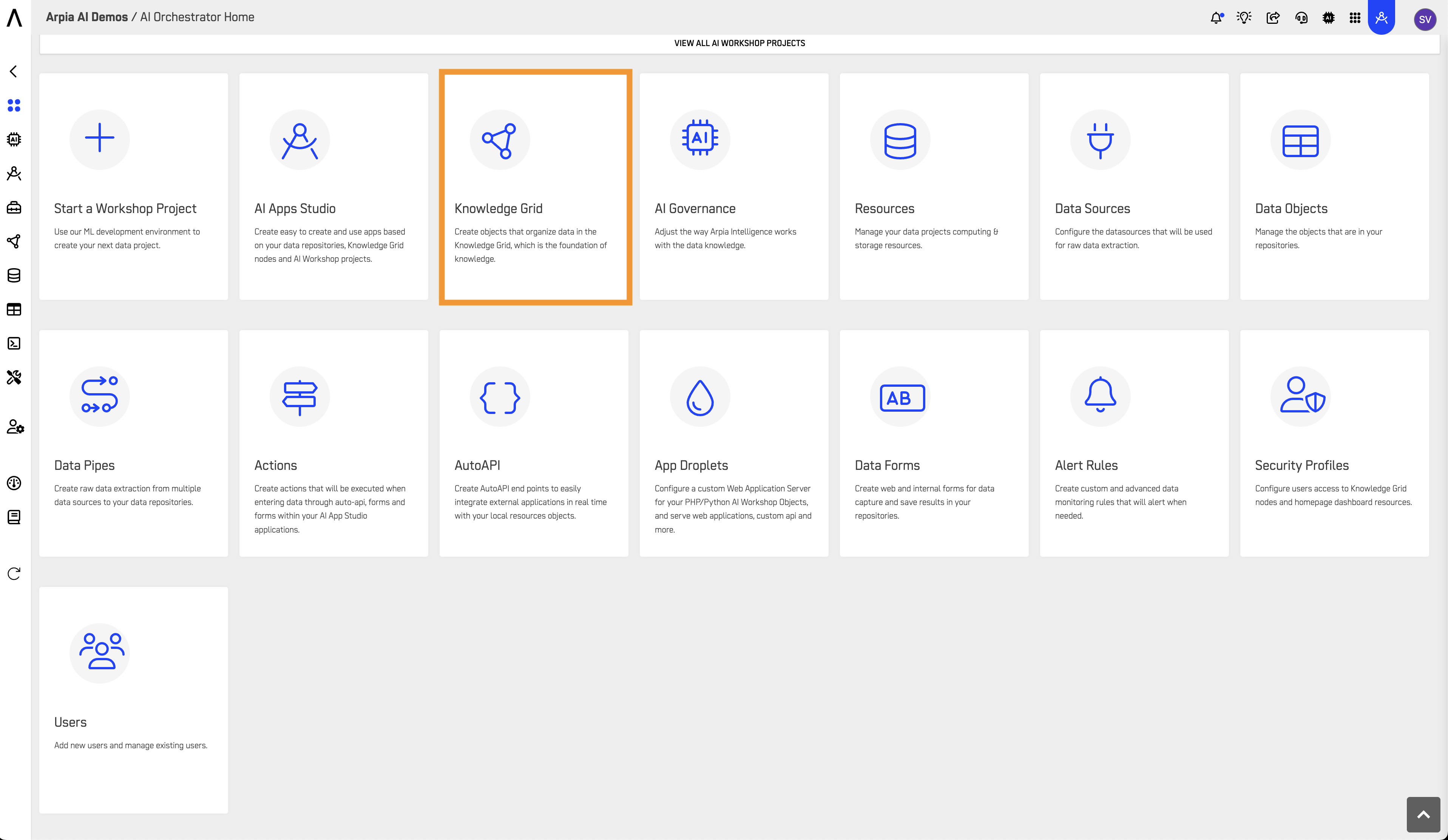
Task: Open Knowledge Grid node icon in the left sidebar
Action: point(14,241)
